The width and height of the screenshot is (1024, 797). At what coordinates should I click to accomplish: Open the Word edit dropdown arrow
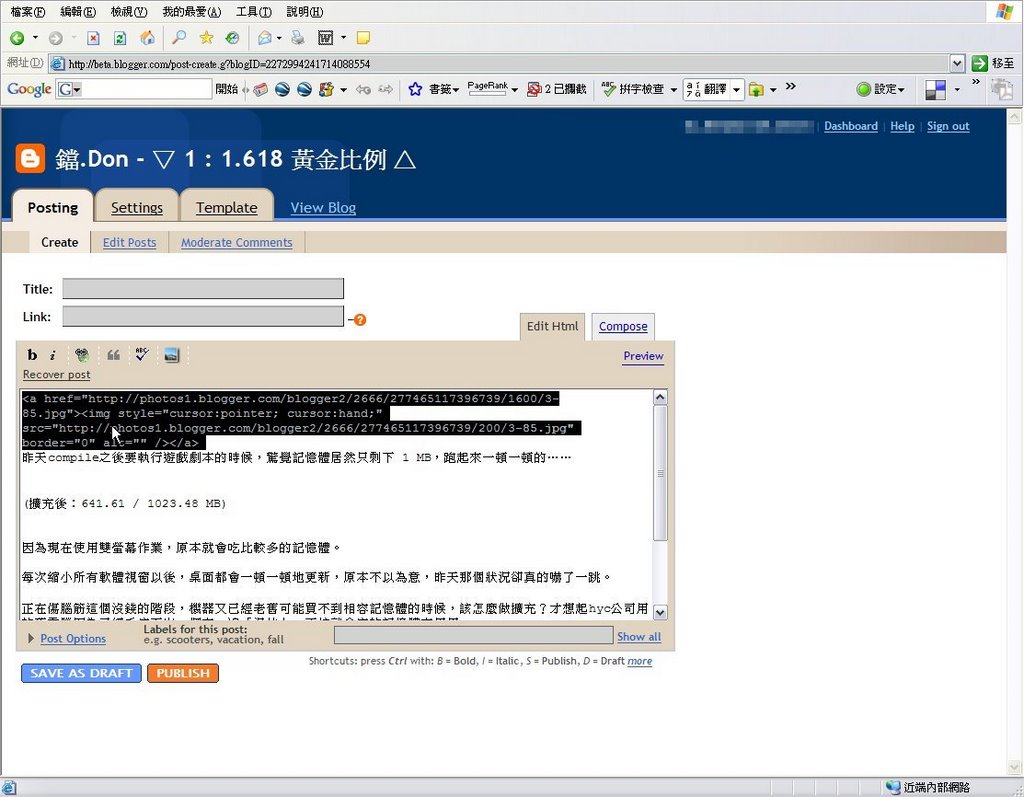point(344,38)
